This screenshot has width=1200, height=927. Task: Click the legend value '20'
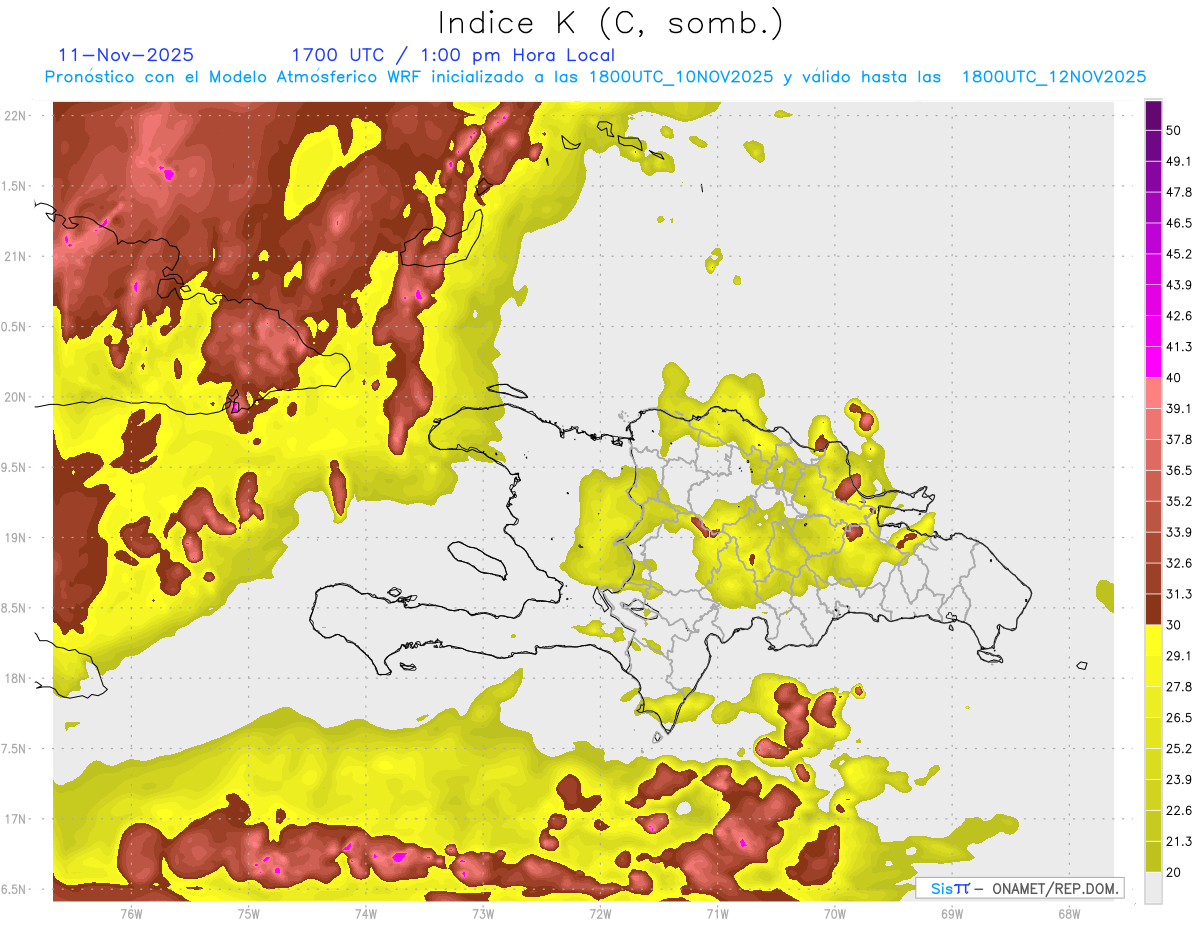[x=1174, y=872]
